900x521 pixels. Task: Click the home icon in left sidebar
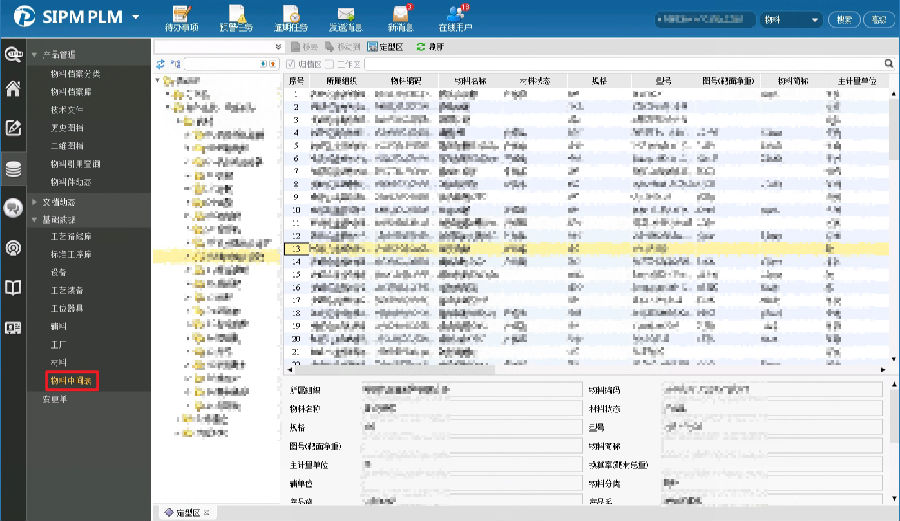13,88
